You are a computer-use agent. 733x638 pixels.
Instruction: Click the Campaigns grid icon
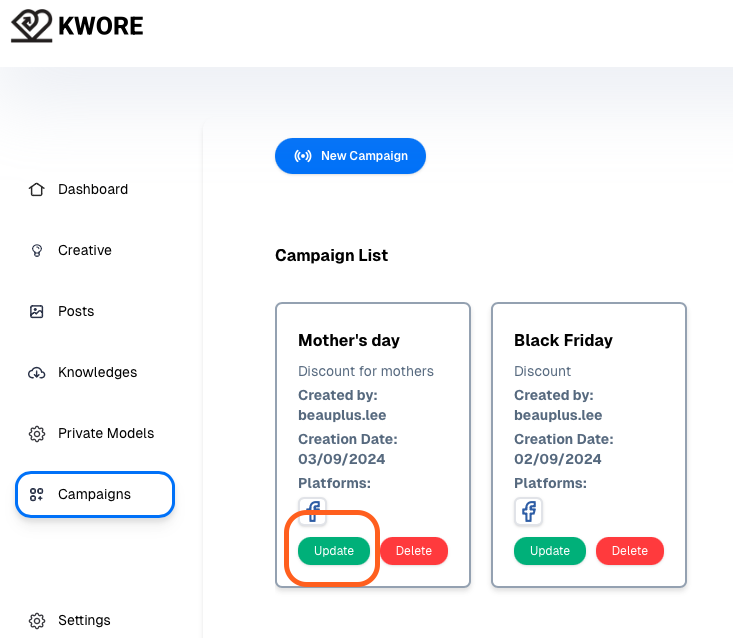36,495
